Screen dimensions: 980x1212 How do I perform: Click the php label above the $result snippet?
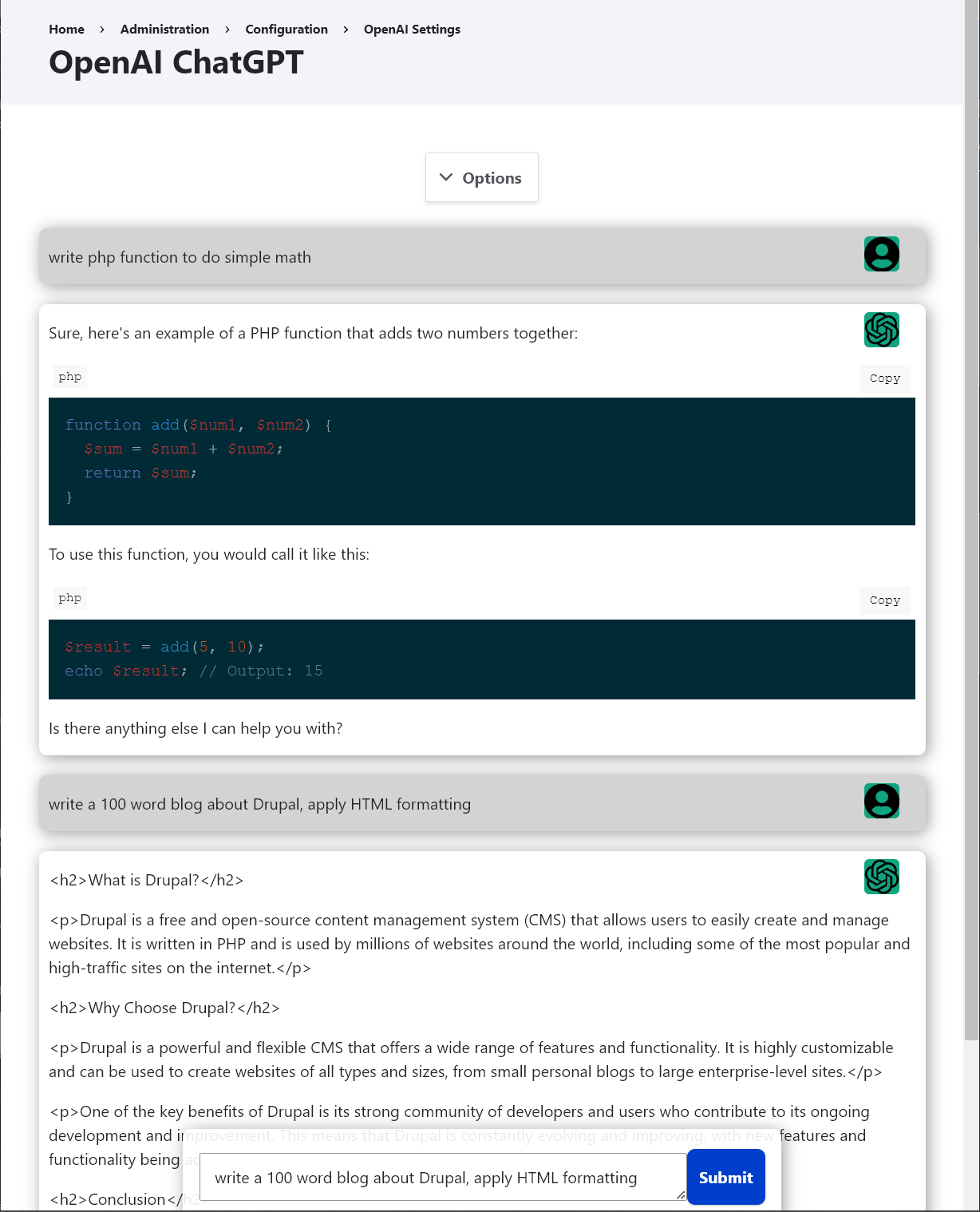click(70, 598)
